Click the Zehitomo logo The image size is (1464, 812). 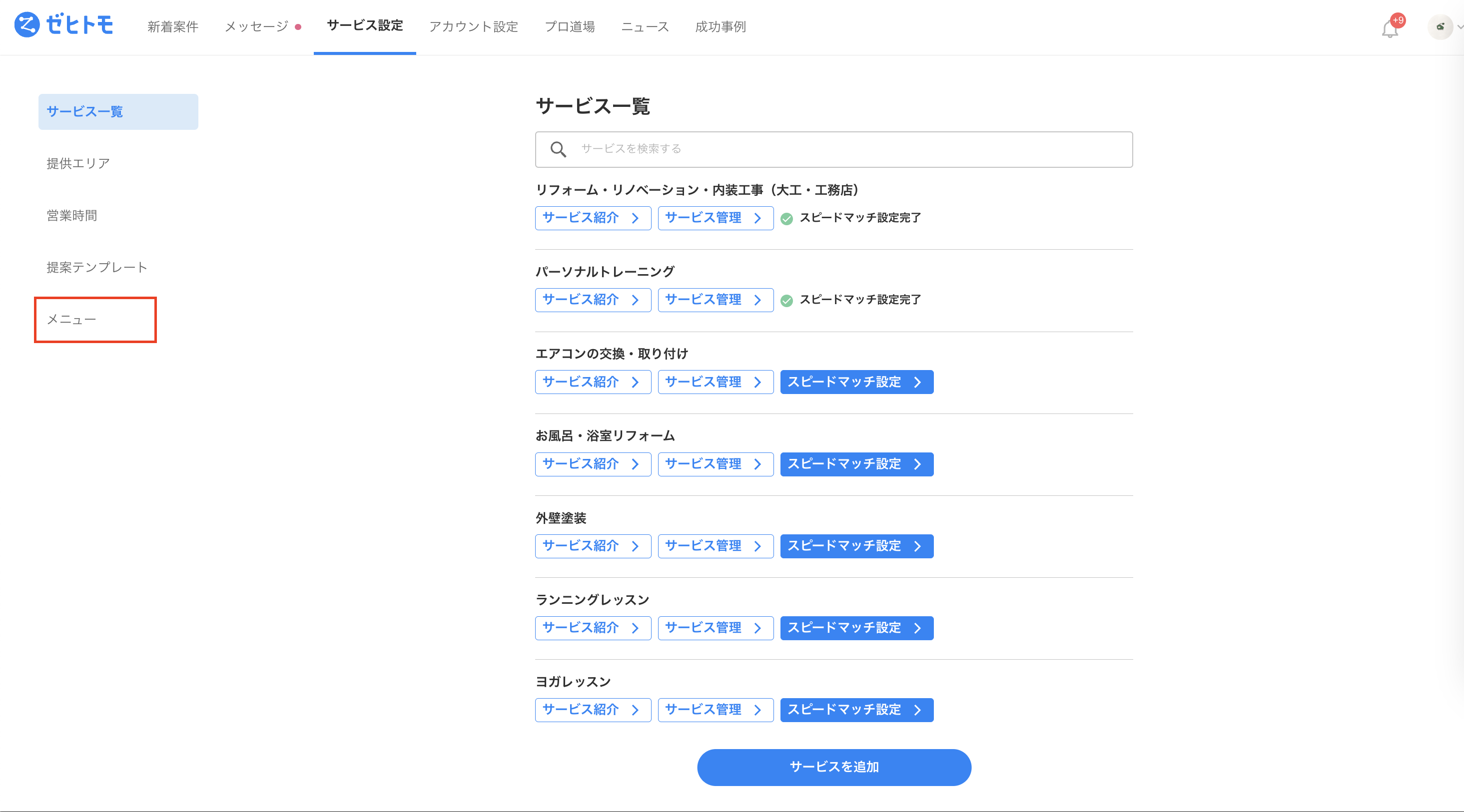63,25
